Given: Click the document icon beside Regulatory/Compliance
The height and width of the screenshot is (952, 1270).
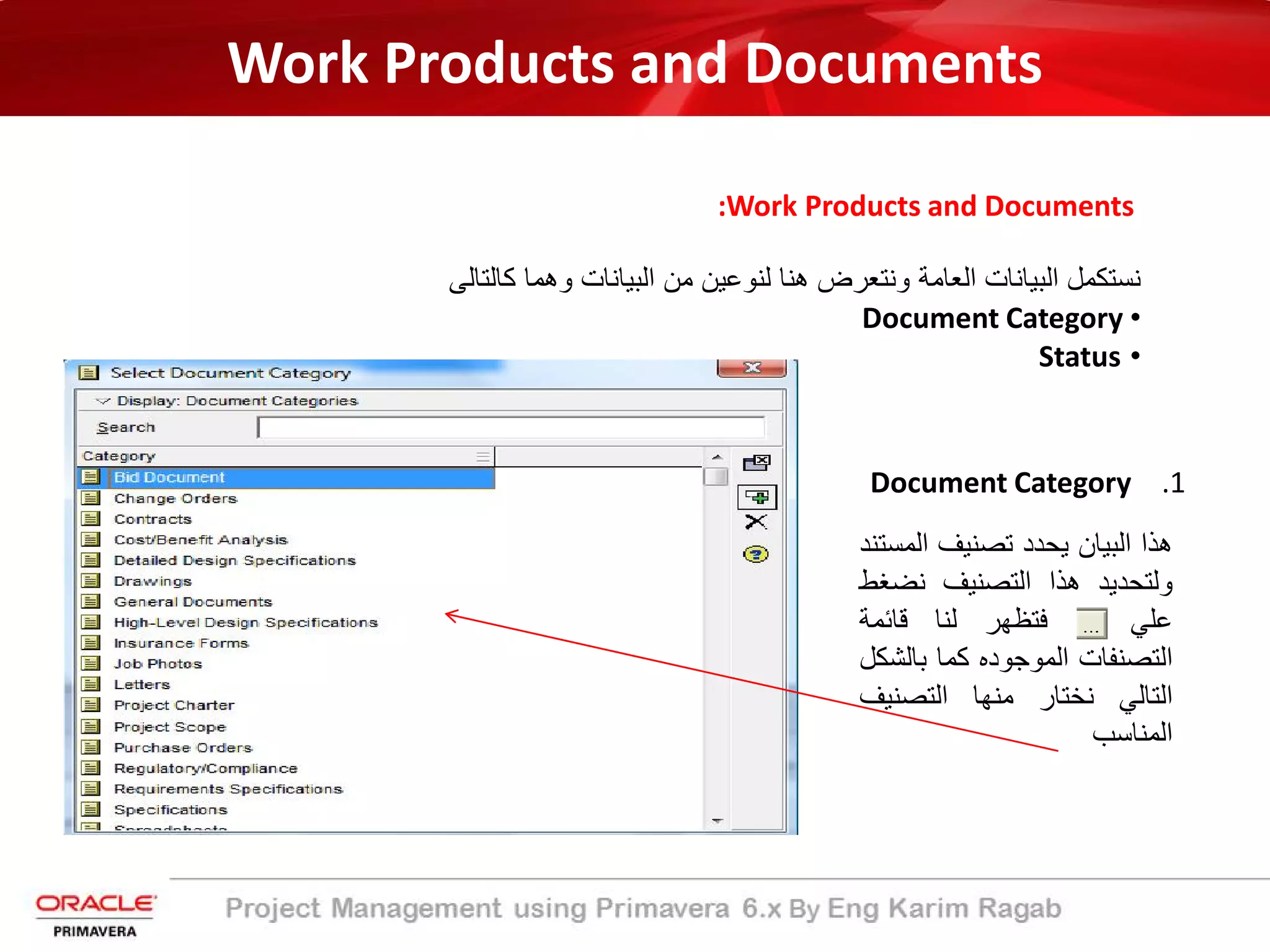Looking at the screenshot, I should (91, 768).
